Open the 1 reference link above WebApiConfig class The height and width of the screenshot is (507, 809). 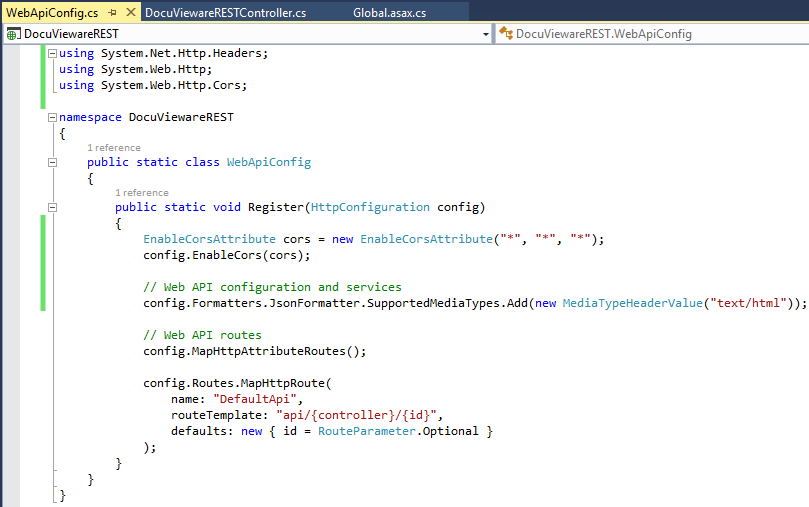point(114,148)
